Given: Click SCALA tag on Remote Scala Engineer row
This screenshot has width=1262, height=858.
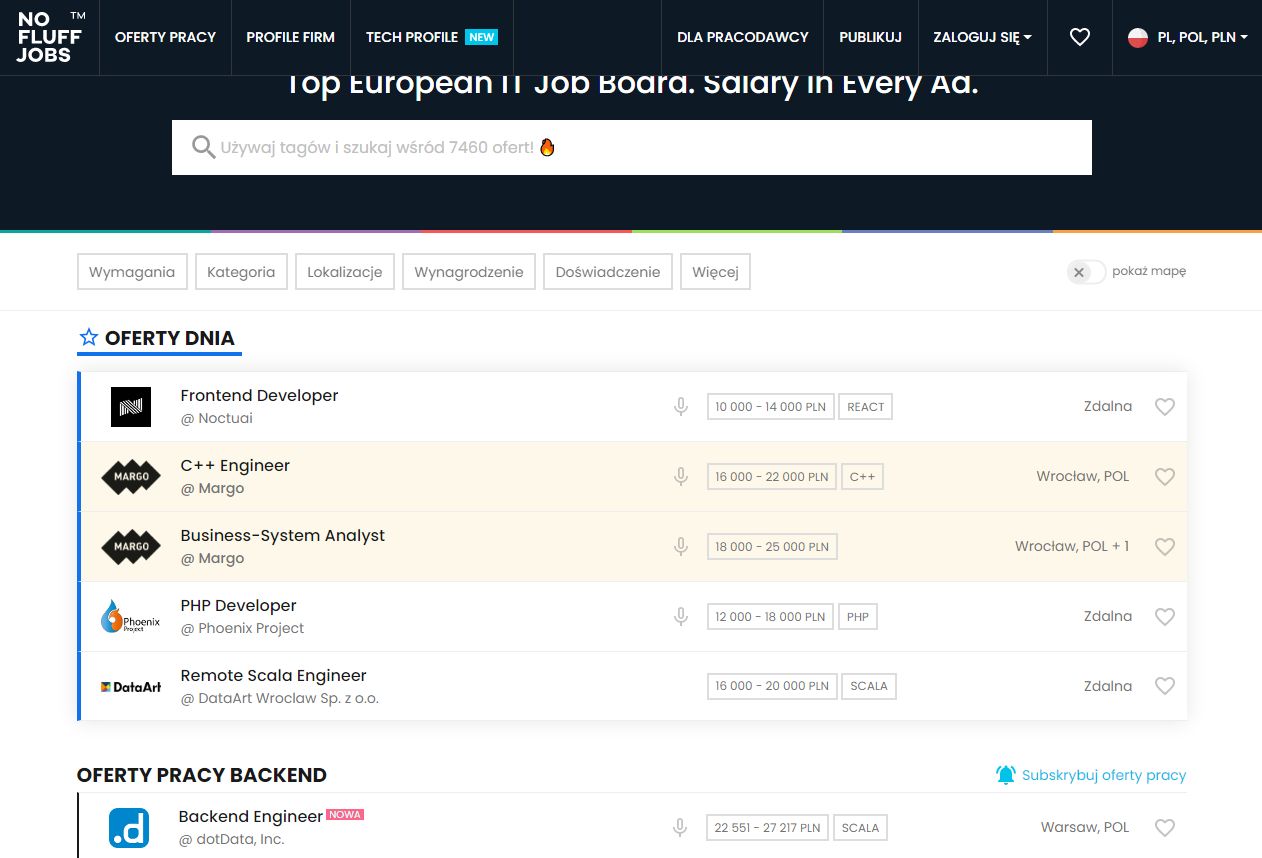Looking at the screenshot, I should point(869,687).
